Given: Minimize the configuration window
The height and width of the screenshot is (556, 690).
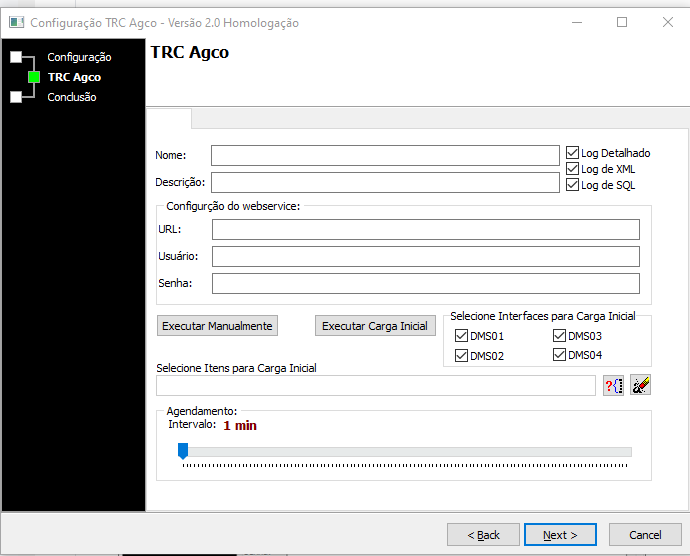Looking at the screenshot, I should 577,22.
